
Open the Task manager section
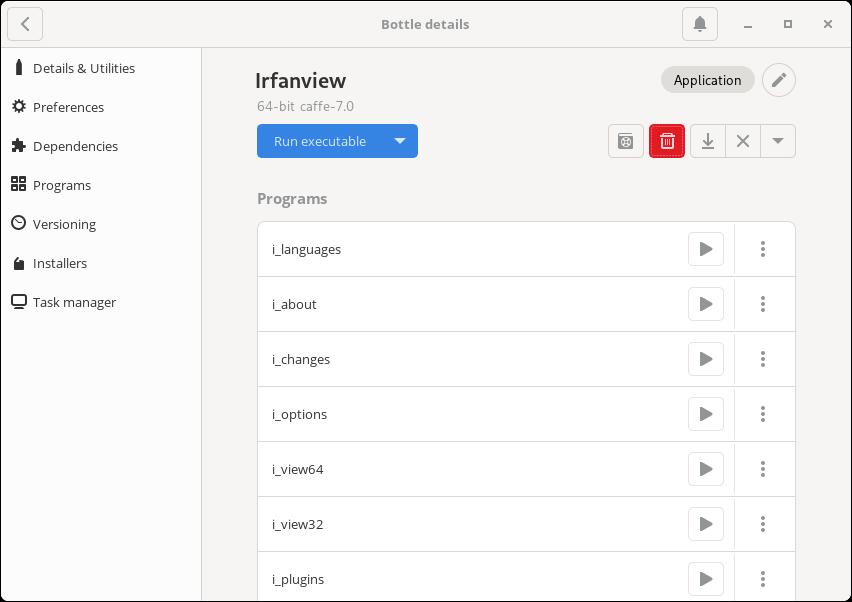coord(101,302)
